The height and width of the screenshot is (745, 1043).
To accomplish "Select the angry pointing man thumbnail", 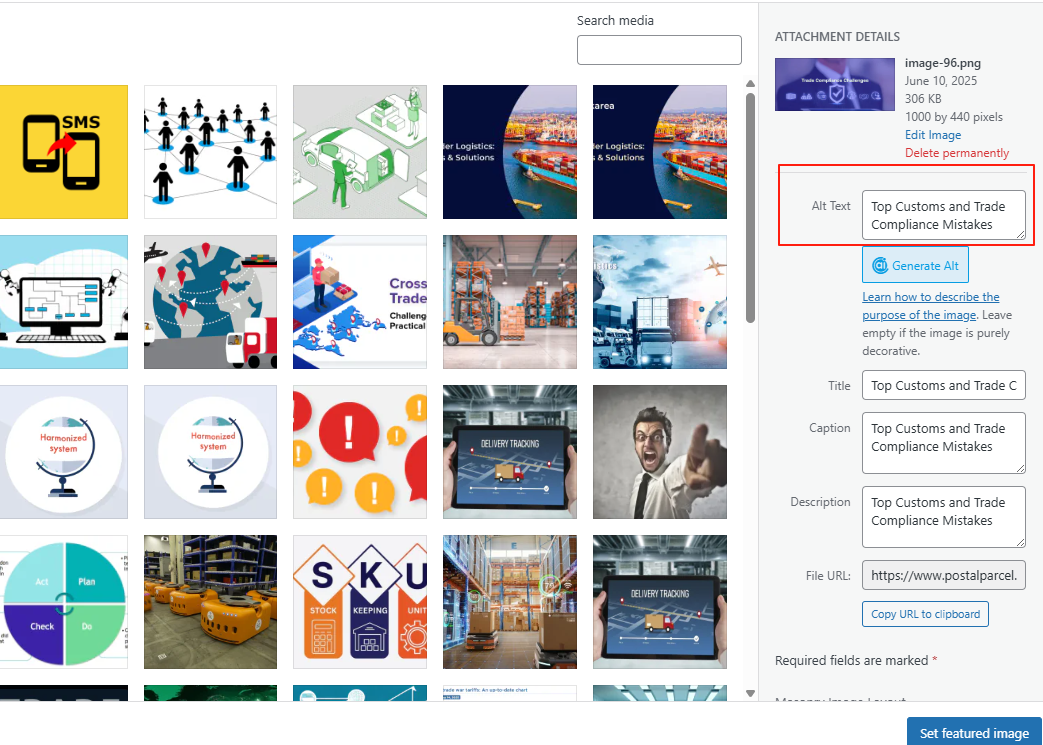I will point(659,452).
